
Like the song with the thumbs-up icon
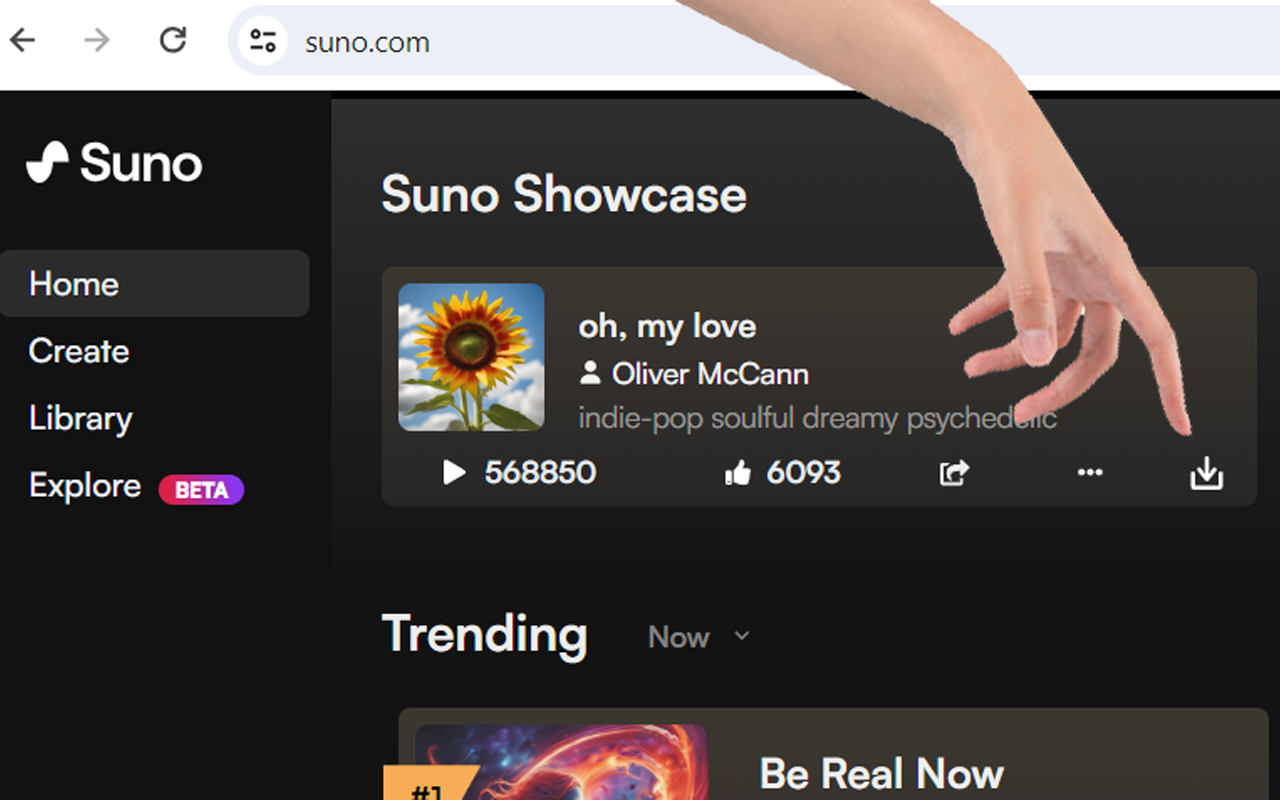tap(738, 473)
